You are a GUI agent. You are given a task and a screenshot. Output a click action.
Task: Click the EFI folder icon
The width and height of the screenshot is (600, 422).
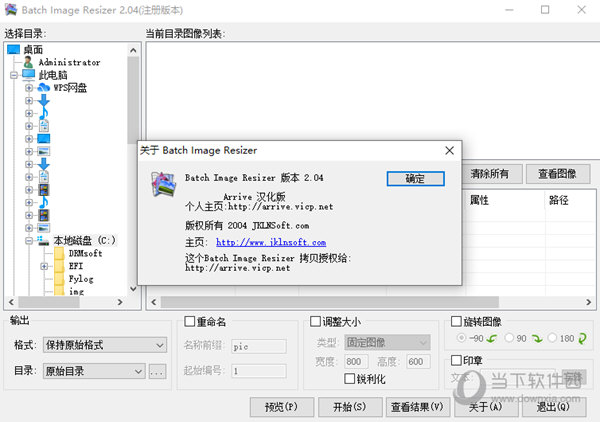[x=59, y=266]
